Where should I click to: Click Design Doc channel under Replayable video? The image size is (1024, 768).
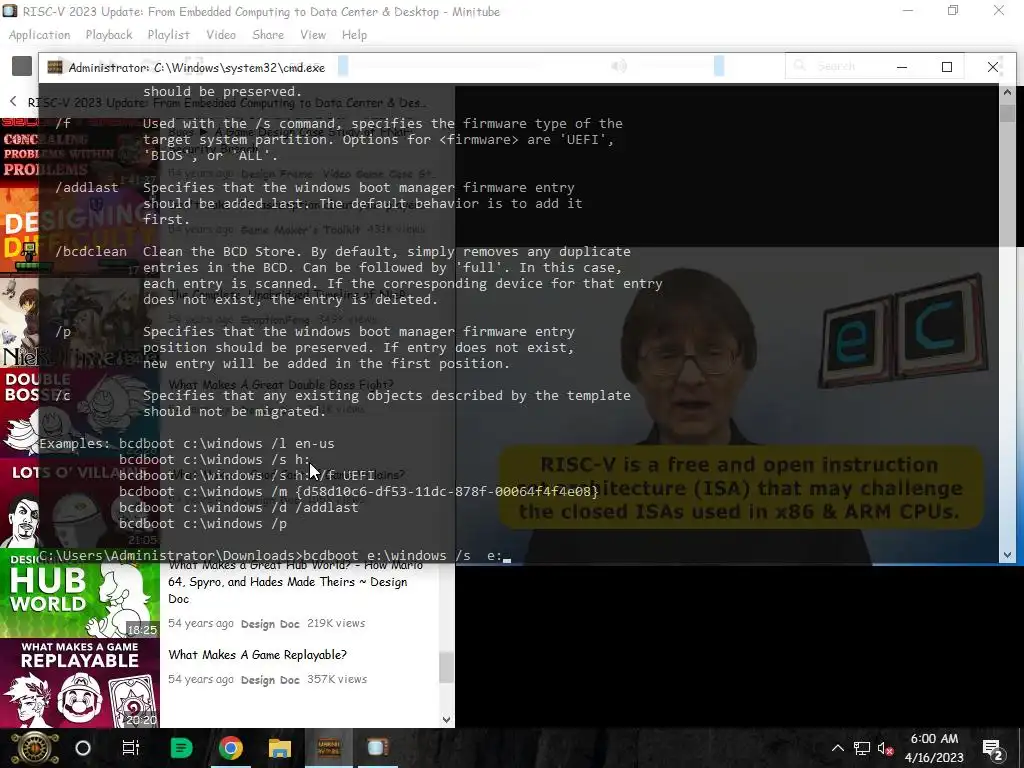click(x=270, y=680)
